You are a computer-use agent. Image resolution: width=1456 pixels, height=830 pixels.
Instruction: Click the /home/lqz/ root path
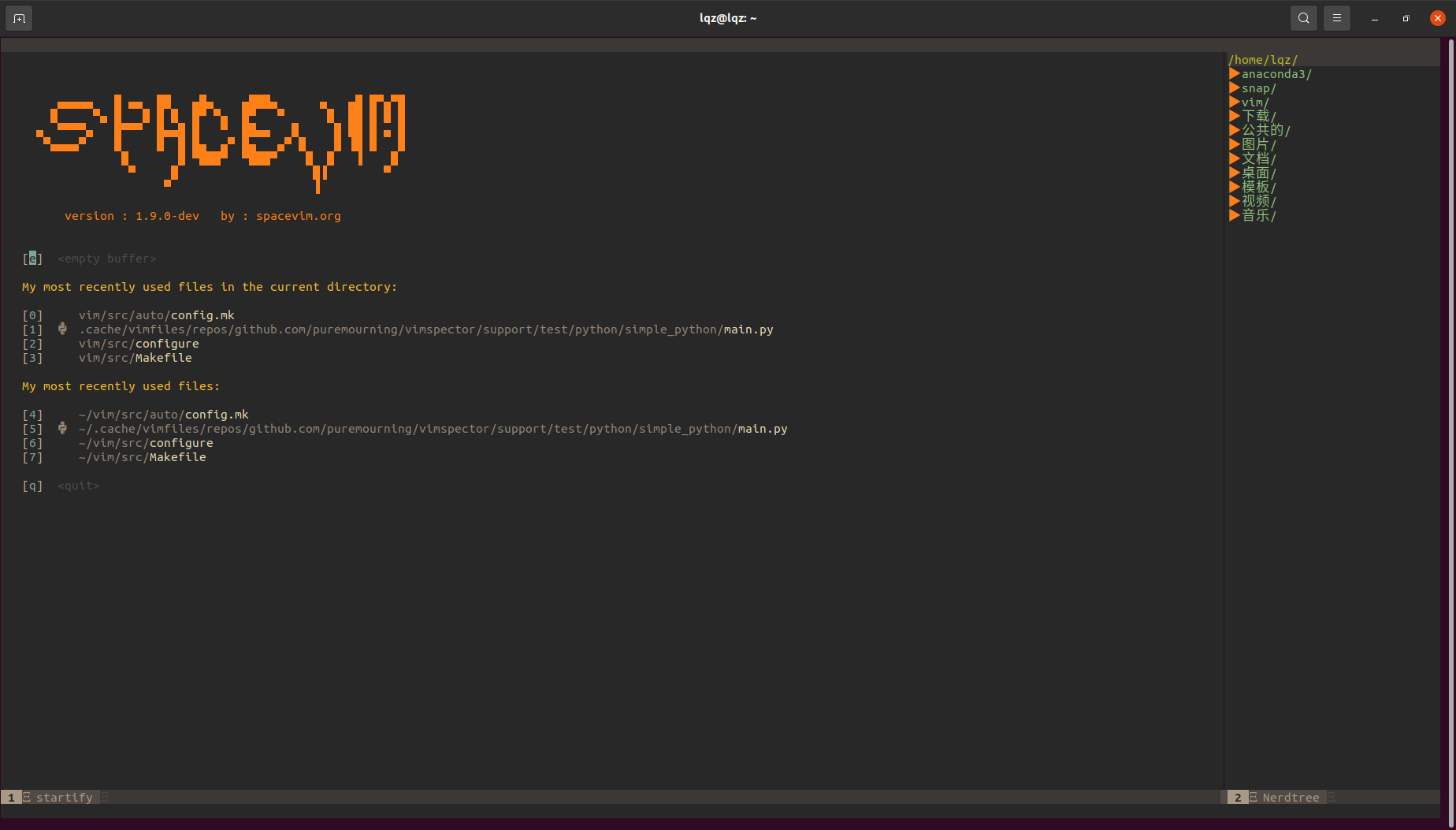tap(1263, 60)
